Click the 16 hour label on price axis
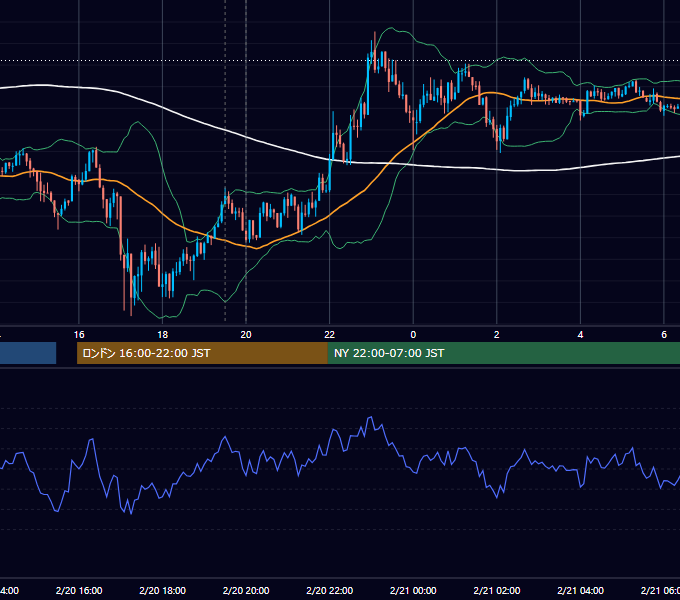Screen dimensions: 680x600 (x=79, y=335)
